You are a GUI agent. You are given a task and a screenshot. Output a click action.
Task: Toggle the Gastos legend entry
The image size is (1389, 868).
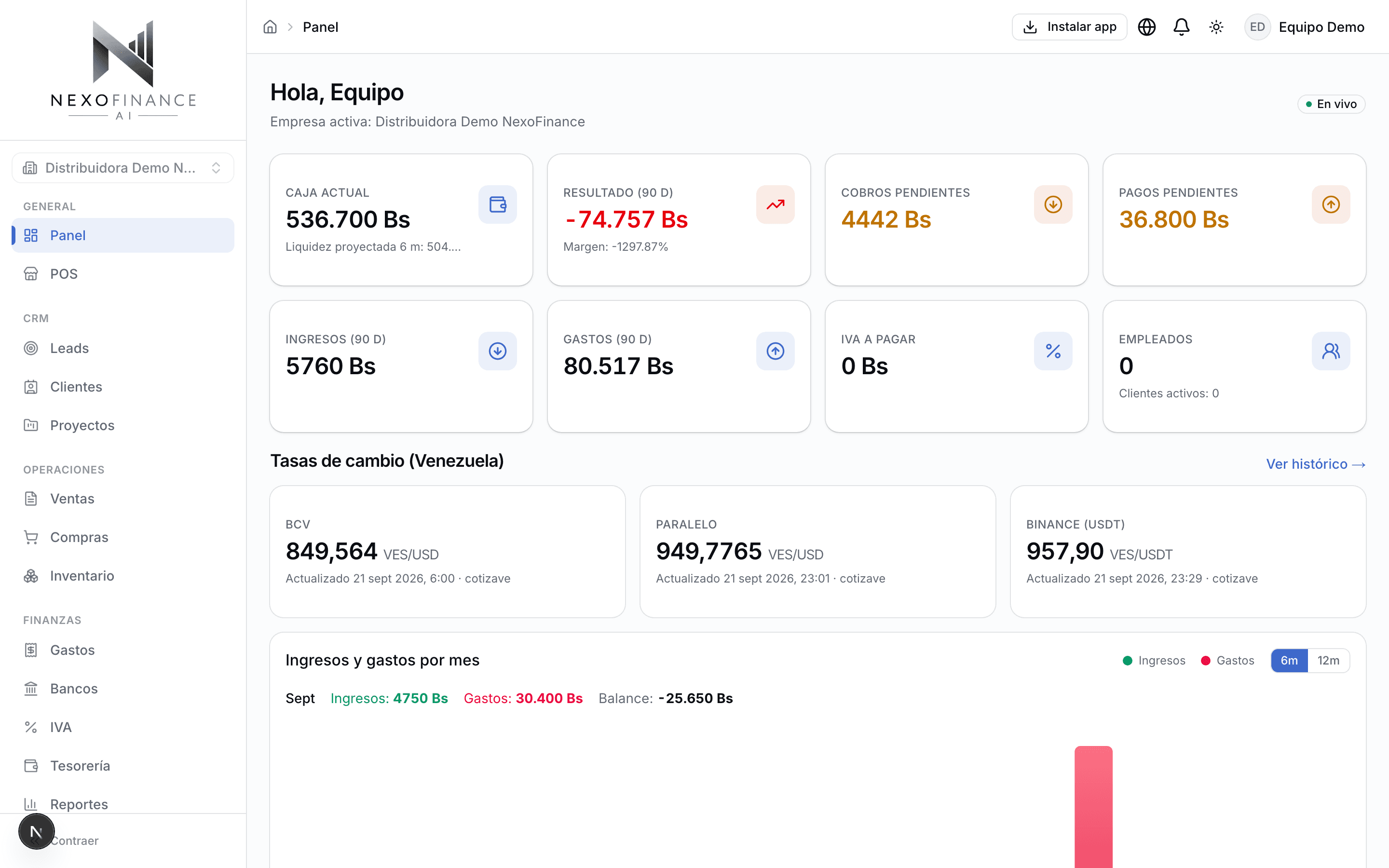pos(1228,660)
